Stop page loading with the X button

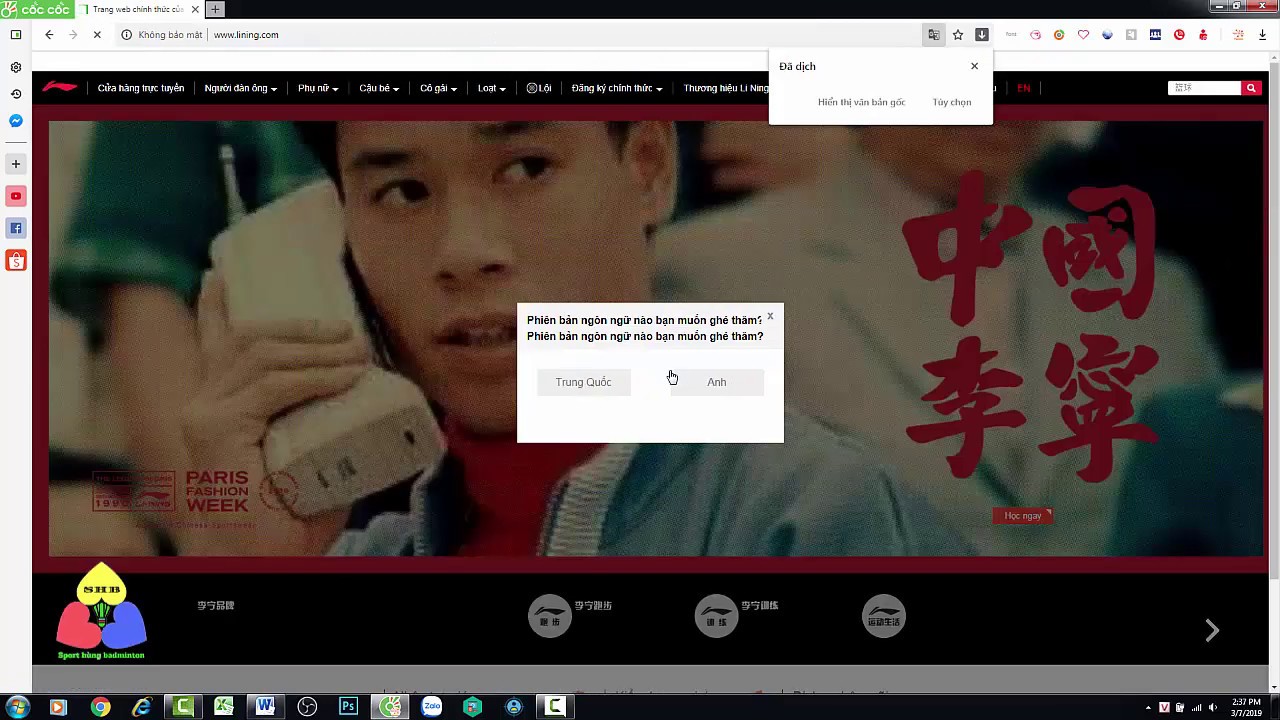(97, 34)
